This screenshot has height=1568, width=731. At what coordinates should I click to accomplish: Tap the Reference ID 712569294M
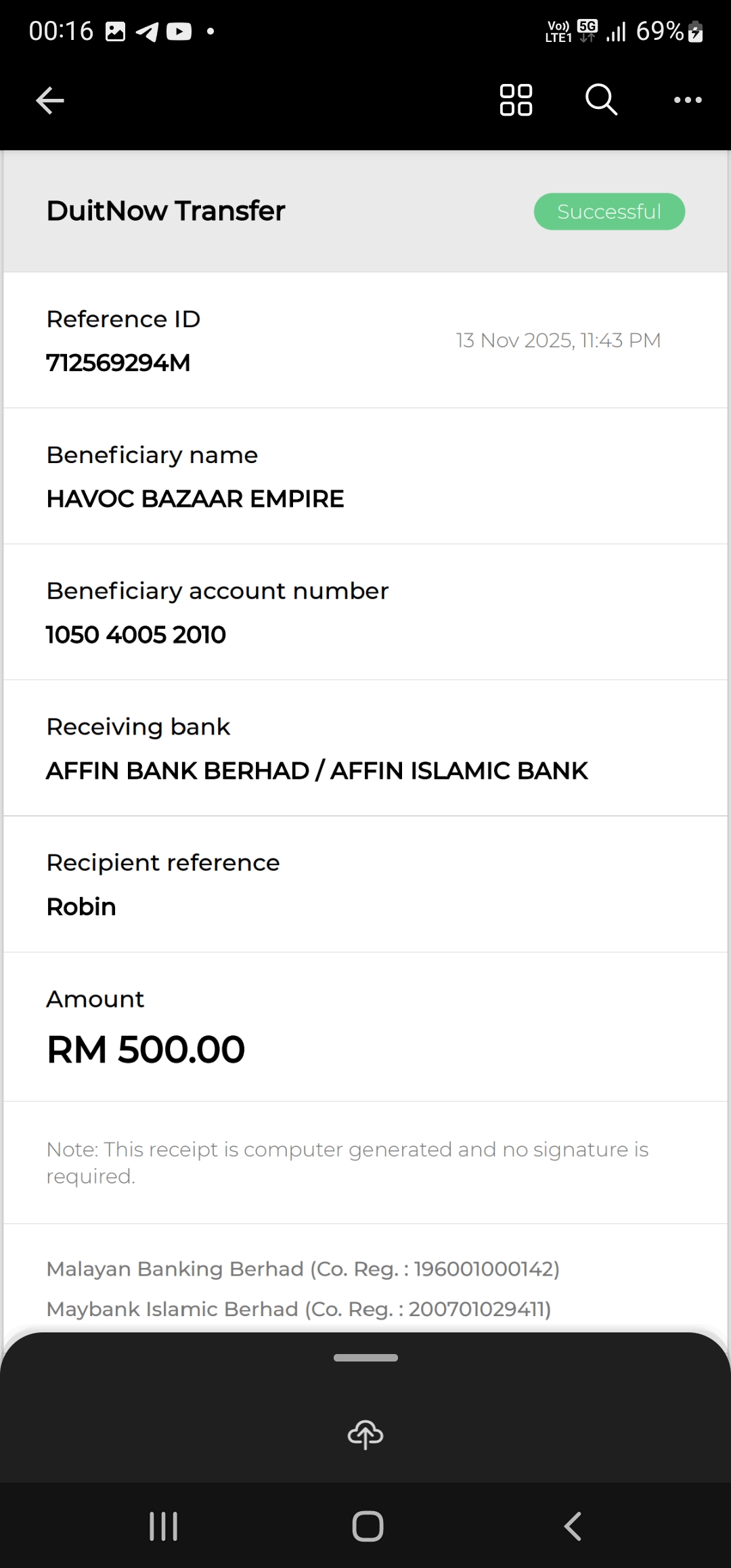(118, 363)
